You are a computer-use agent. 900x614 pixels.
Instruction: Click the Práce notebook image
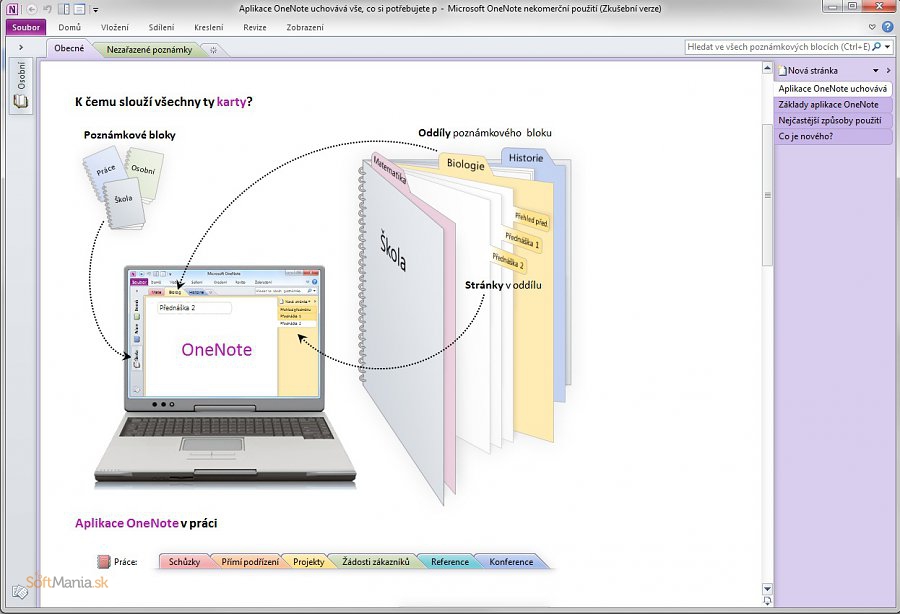coord(104,169)
